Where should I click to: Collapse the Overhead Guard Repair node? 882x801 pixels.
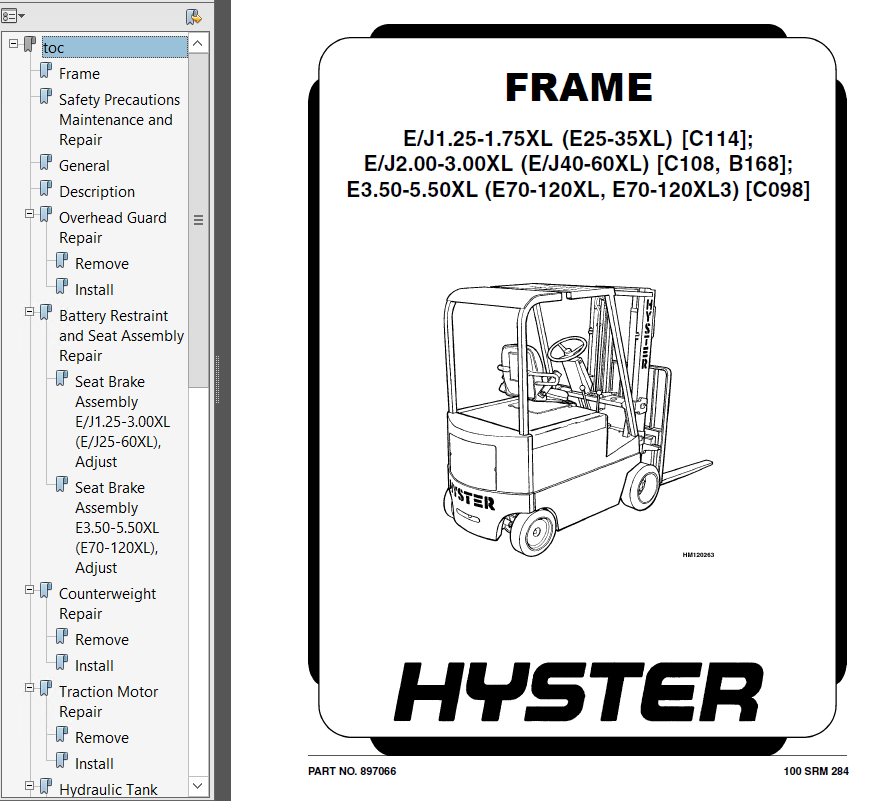(x=29, y=214)
